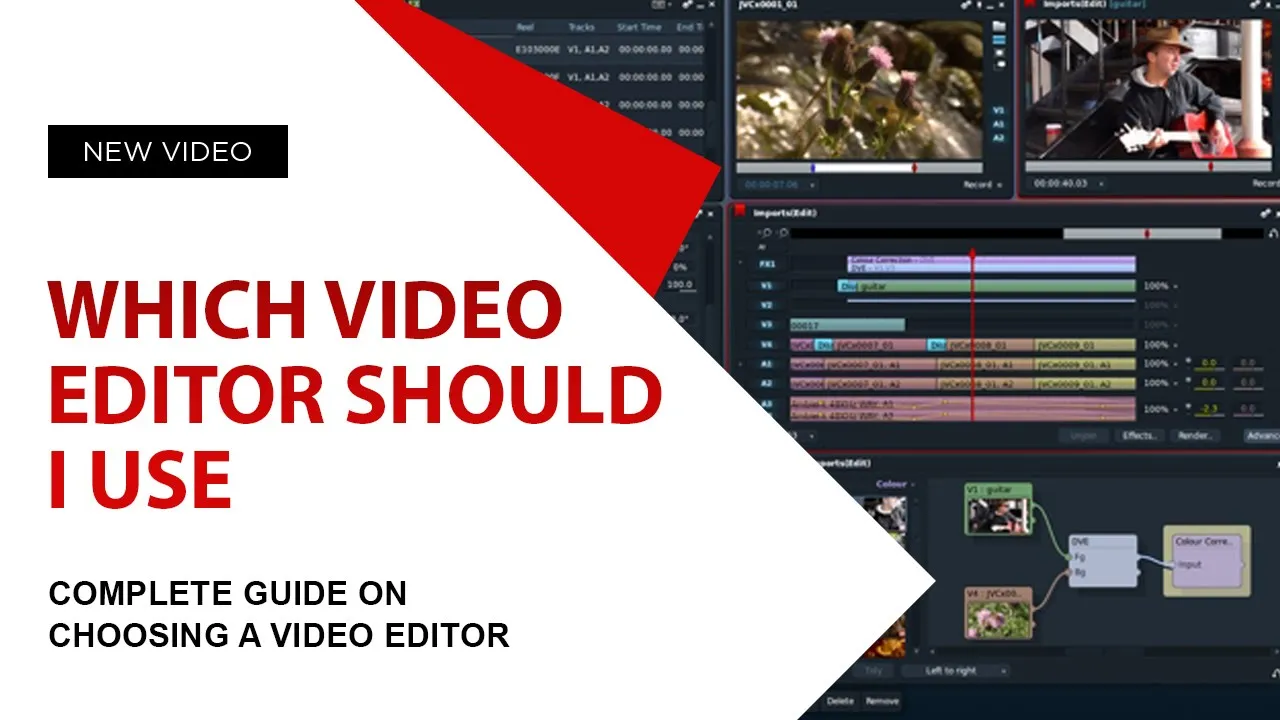Select the A2 track header
Screen dimensions: 1280x720
point(768,383)
